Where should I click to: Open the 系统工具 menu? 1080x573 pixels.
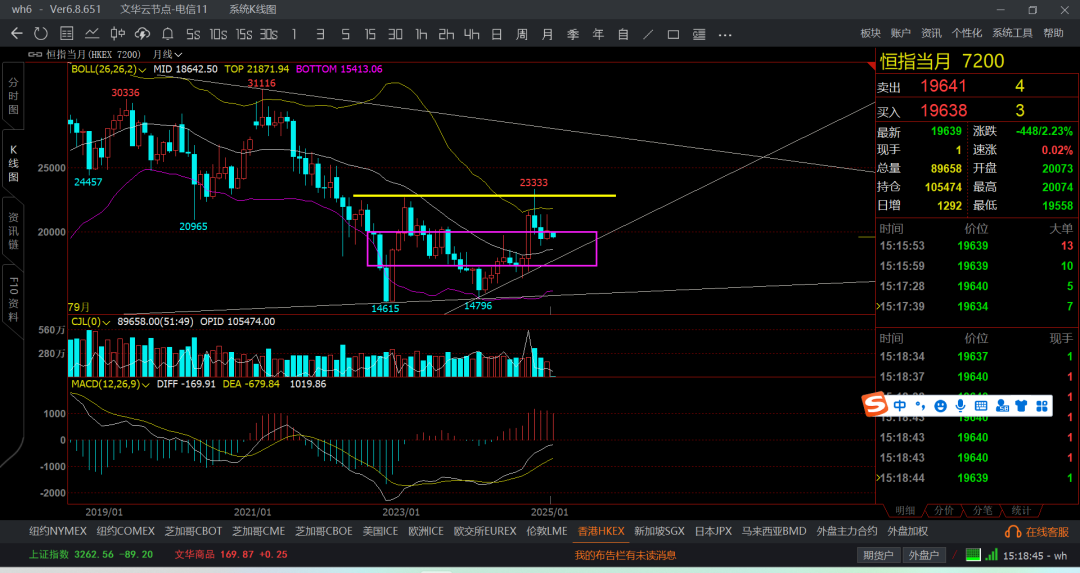point(1012,33)
